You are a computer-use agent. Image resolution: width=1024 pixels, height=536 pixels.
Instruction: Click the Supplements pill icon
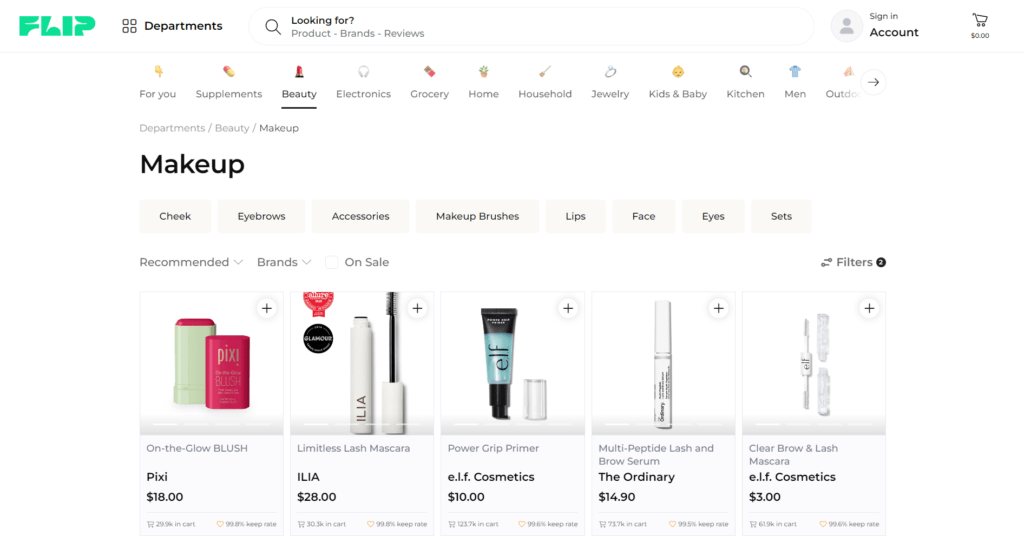coord(229,71)
